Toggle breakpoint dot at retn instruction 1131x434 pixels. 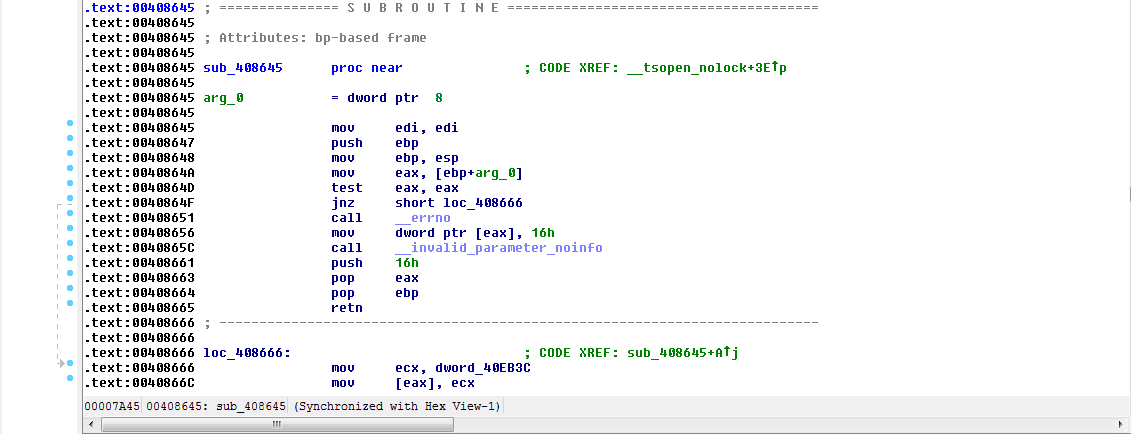pos(70,303)
